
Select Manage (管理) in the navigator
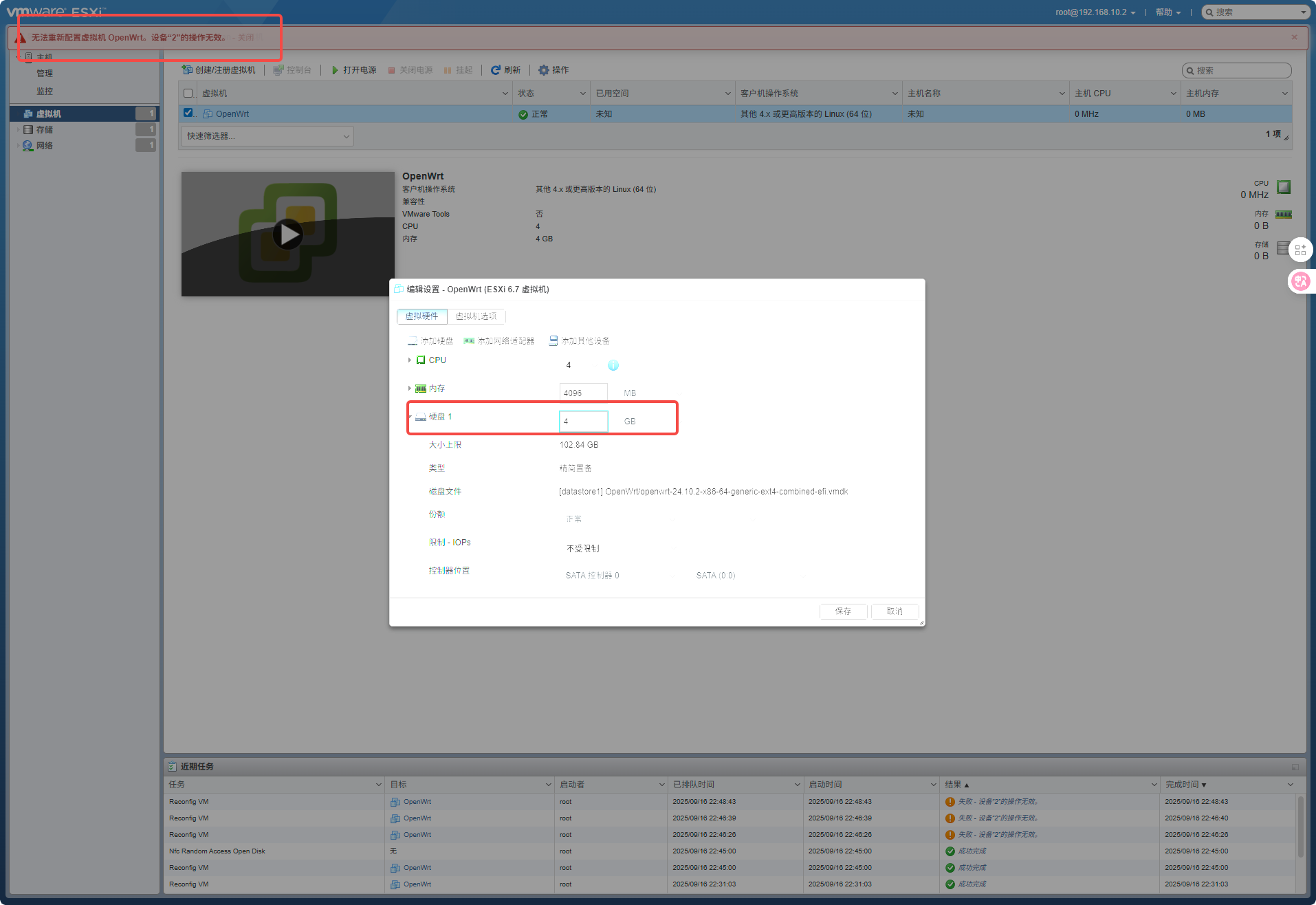coord(45,74)
